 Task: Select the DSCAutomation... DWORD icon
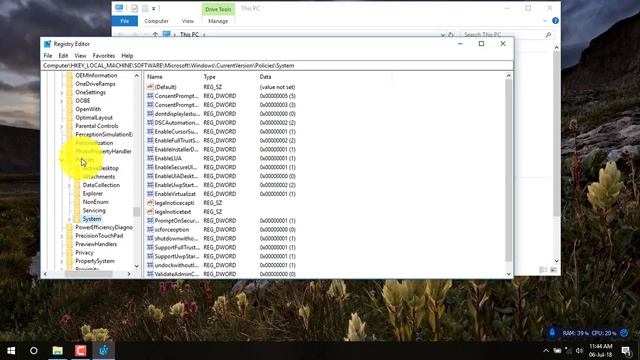coord(150,122)
